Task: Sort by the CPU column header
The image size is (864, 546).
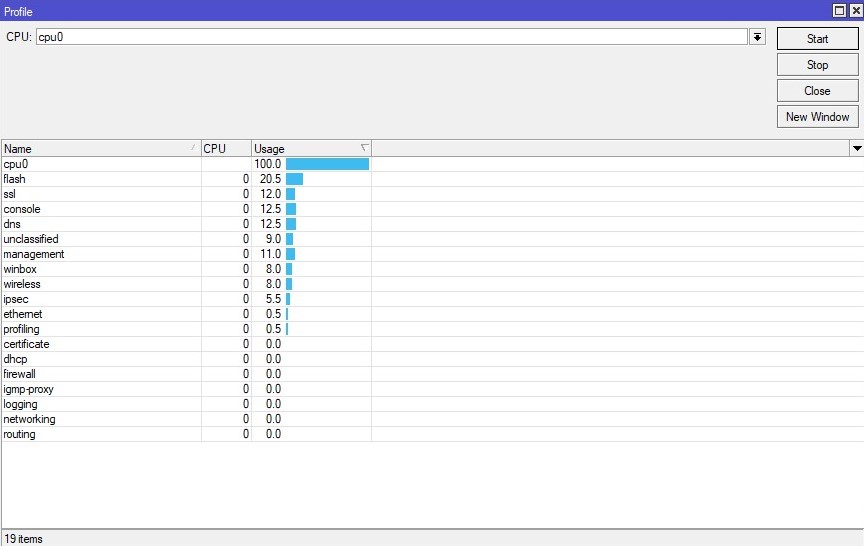Action: (x=226, y=149)
